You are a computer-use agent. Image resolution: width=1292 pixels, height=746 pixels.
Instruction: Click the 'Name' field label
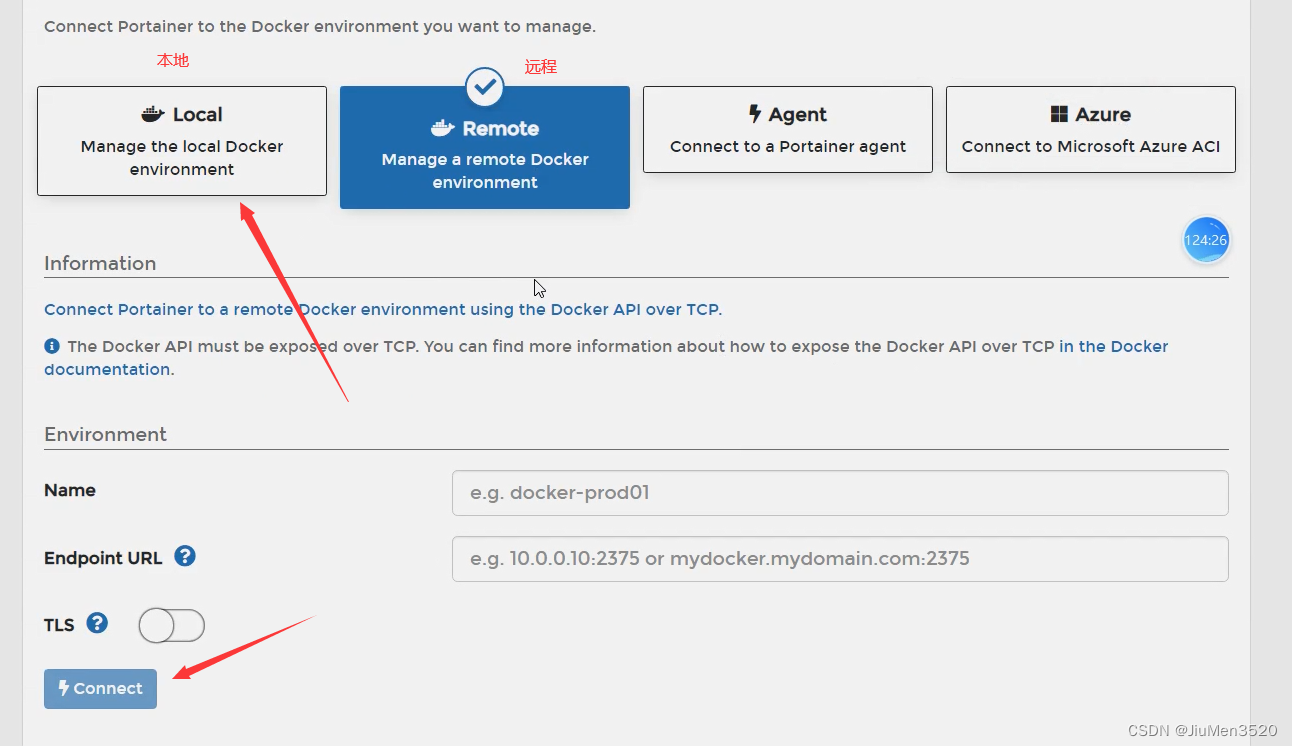coord(70,490)
